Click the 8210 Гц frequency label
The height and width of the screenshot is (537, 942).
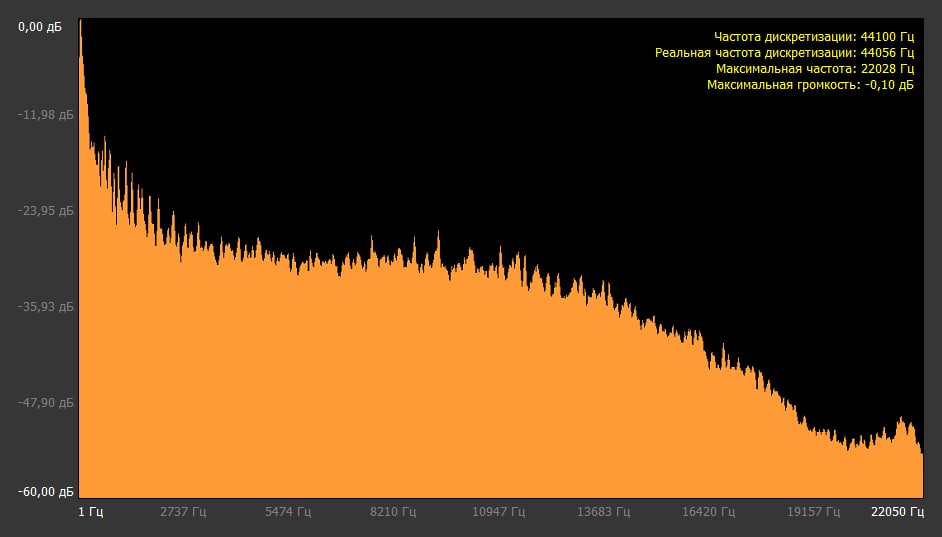[393, 512]
